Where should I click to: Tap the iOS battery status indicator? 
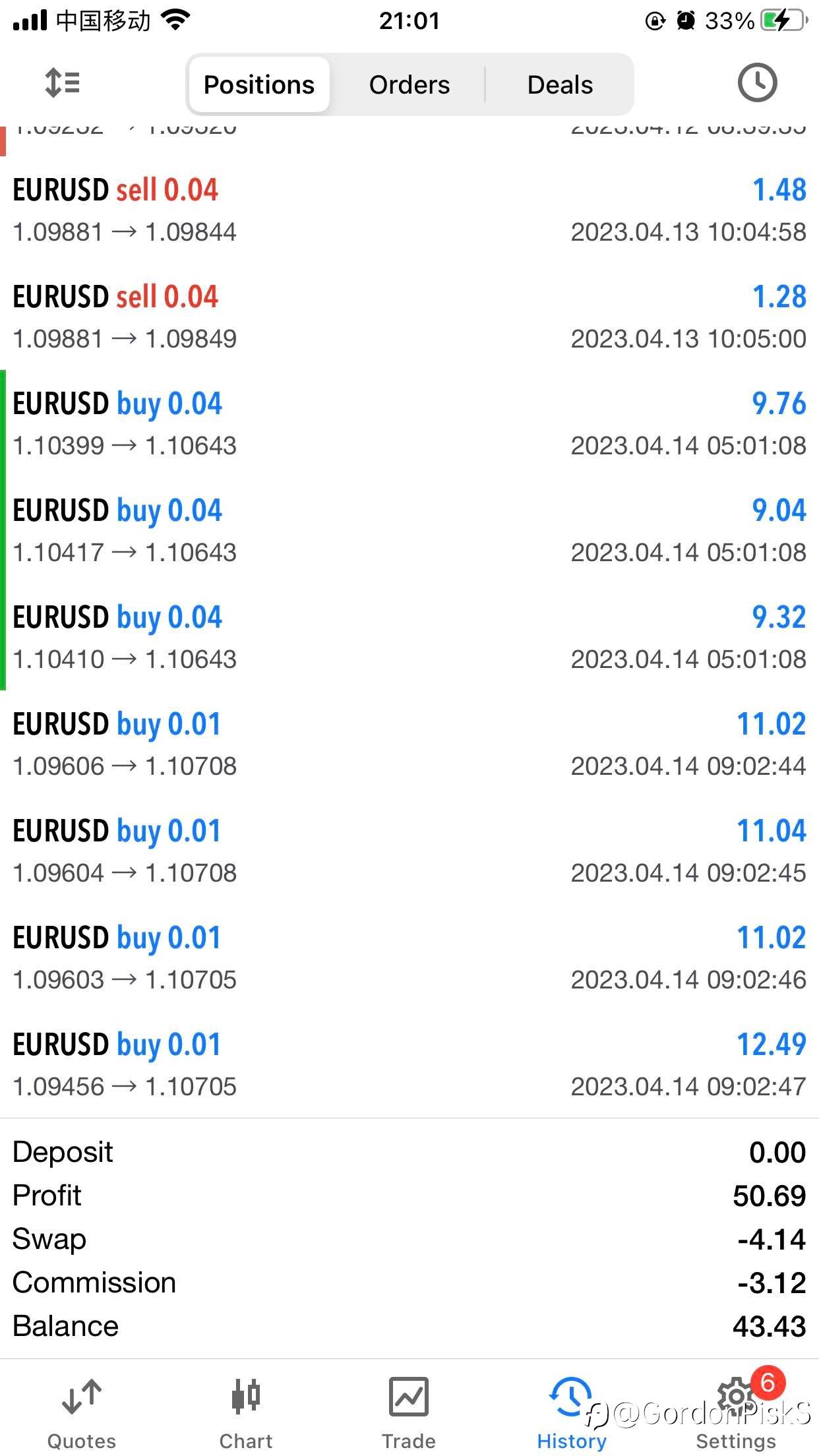click(784, 20)
